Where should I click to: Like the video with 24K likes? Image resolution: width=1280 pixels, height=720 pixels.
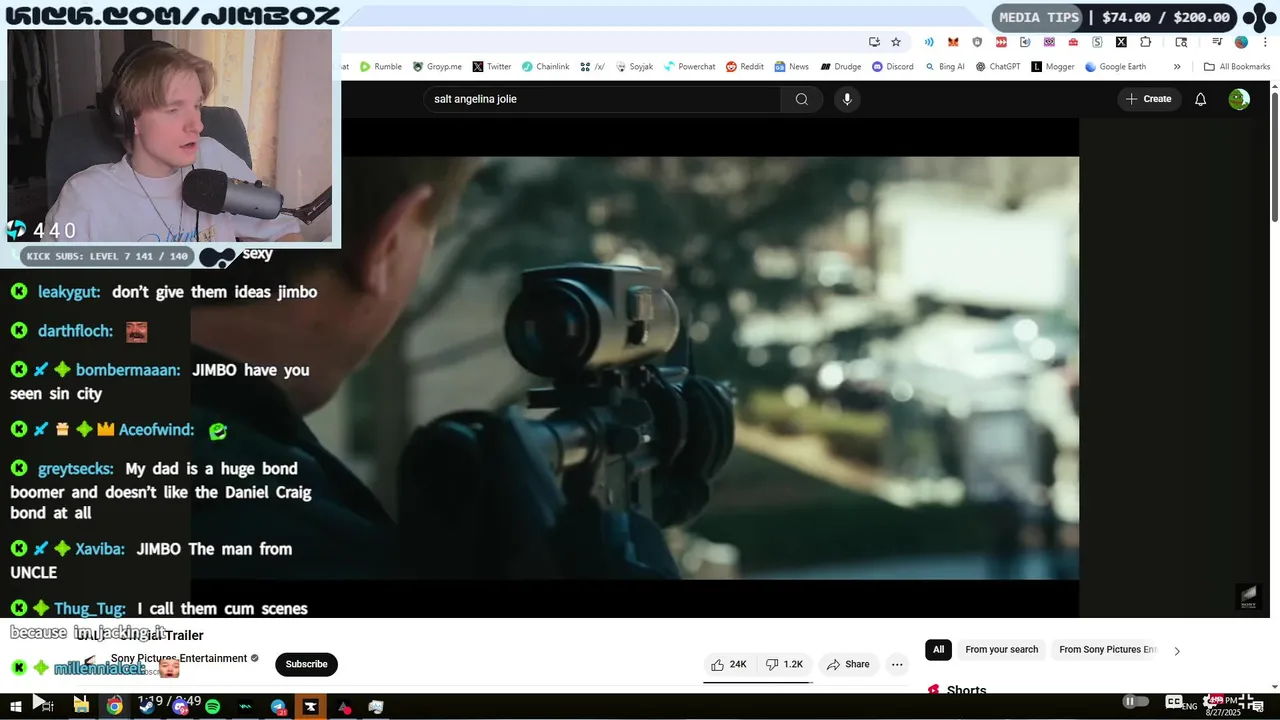728,664
